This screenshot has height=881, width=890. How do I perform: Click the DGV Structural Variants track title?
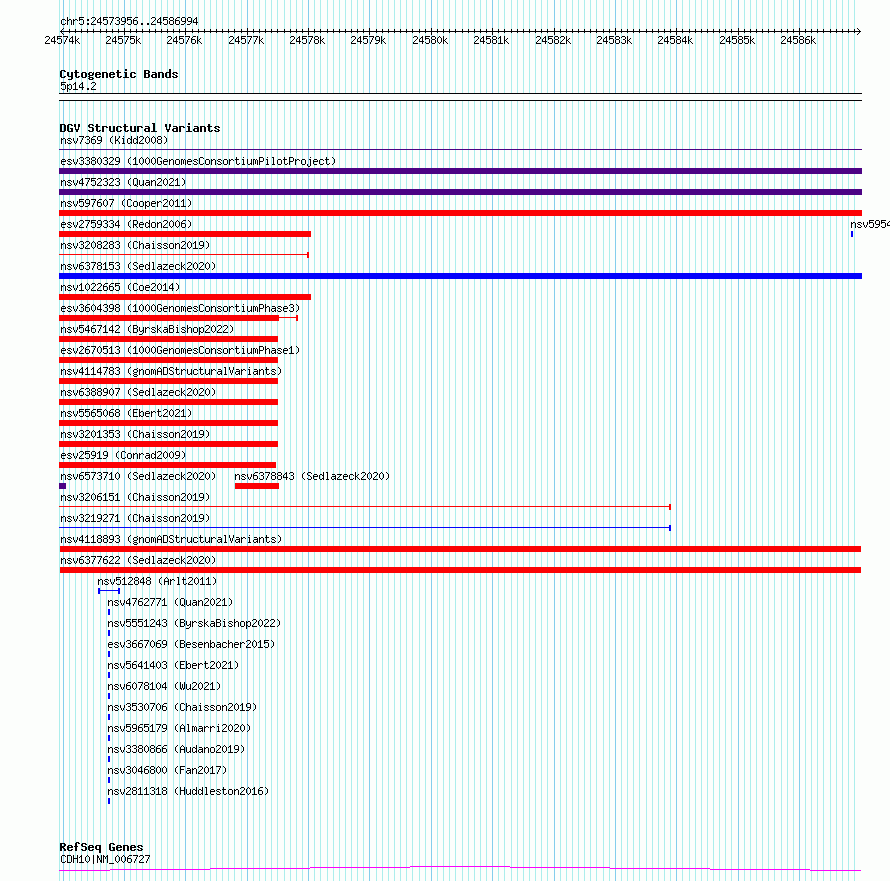[x=140, y=128]
